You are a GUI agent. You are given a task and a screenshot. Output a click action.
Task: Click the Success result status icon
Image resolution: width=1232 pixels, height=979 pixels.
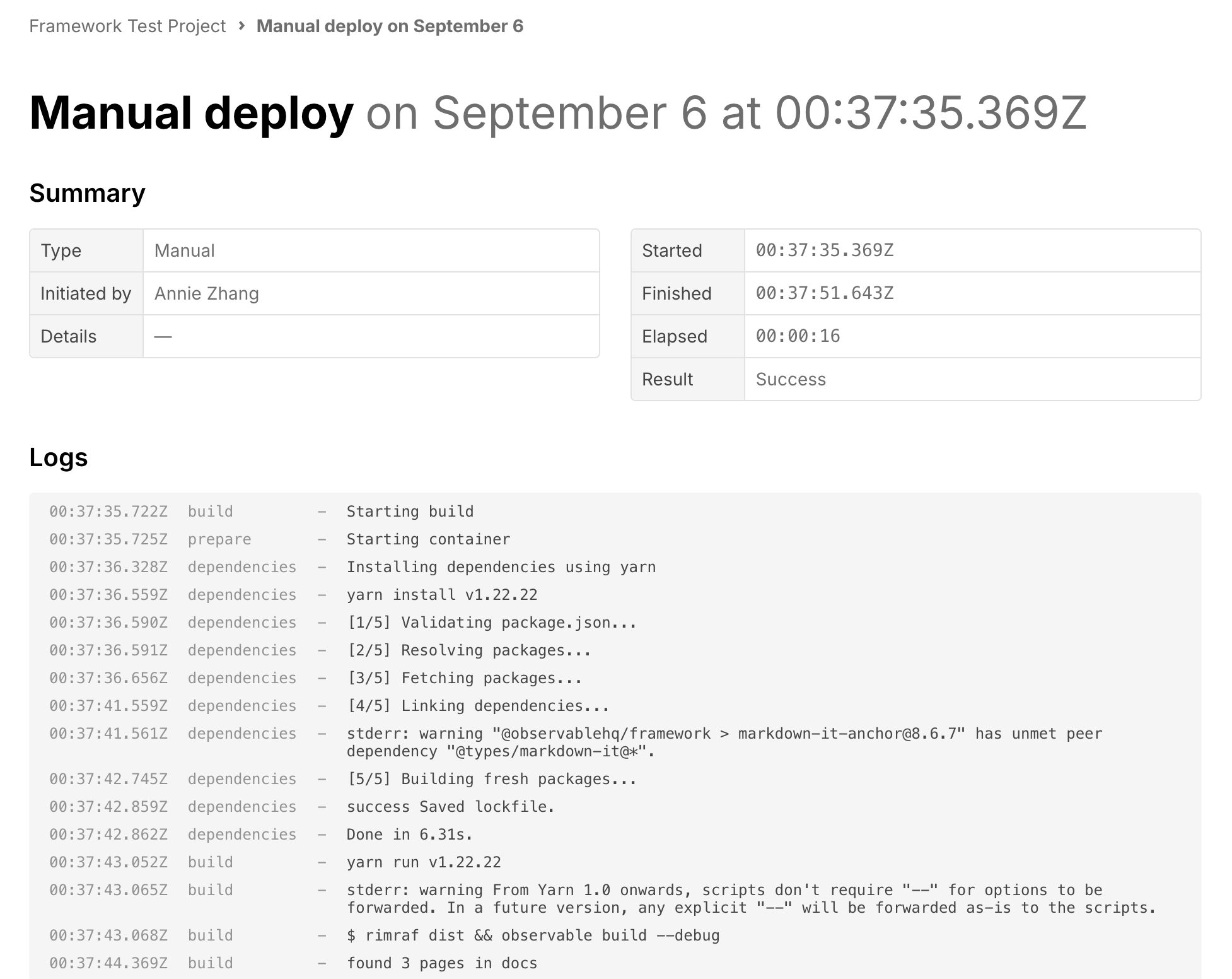tap(790, 378)
